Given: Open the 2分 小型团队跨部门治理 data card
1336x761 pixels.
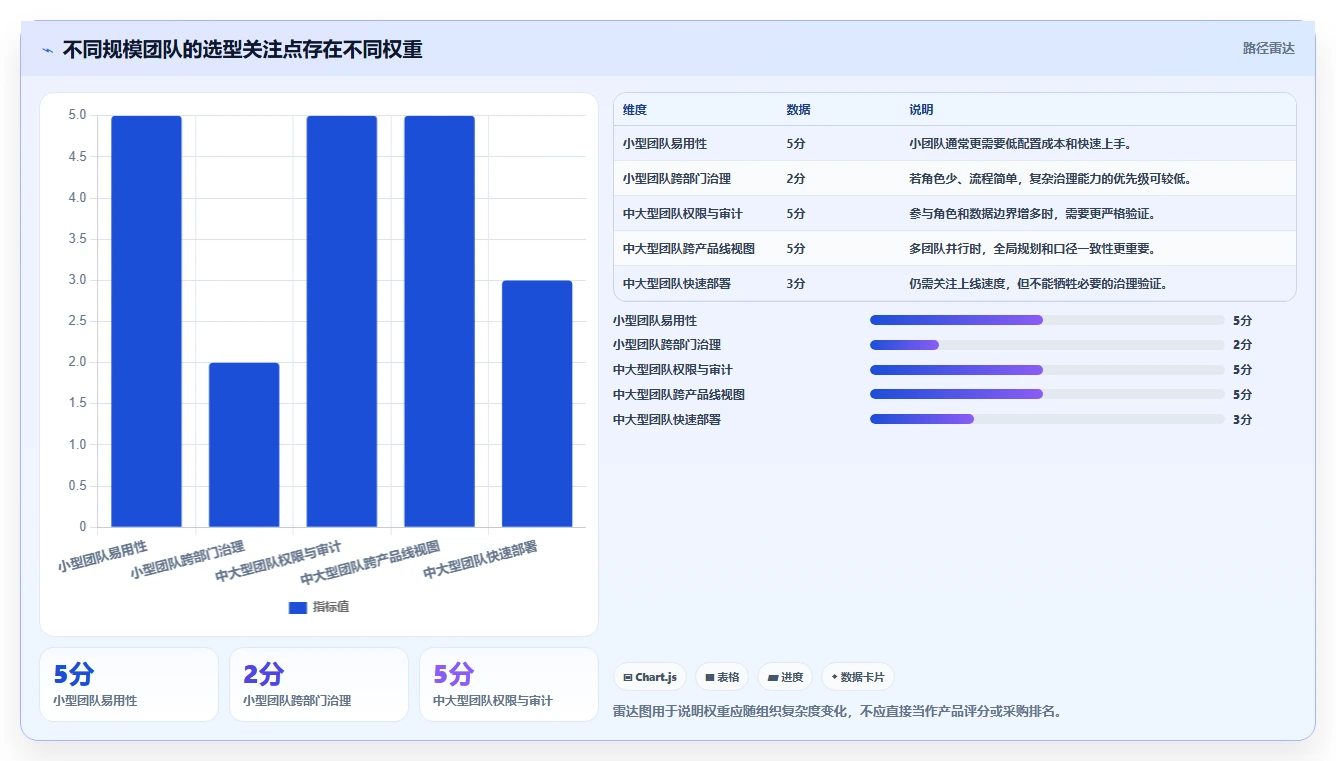Looking at the screenshot, I should [319, 684].
